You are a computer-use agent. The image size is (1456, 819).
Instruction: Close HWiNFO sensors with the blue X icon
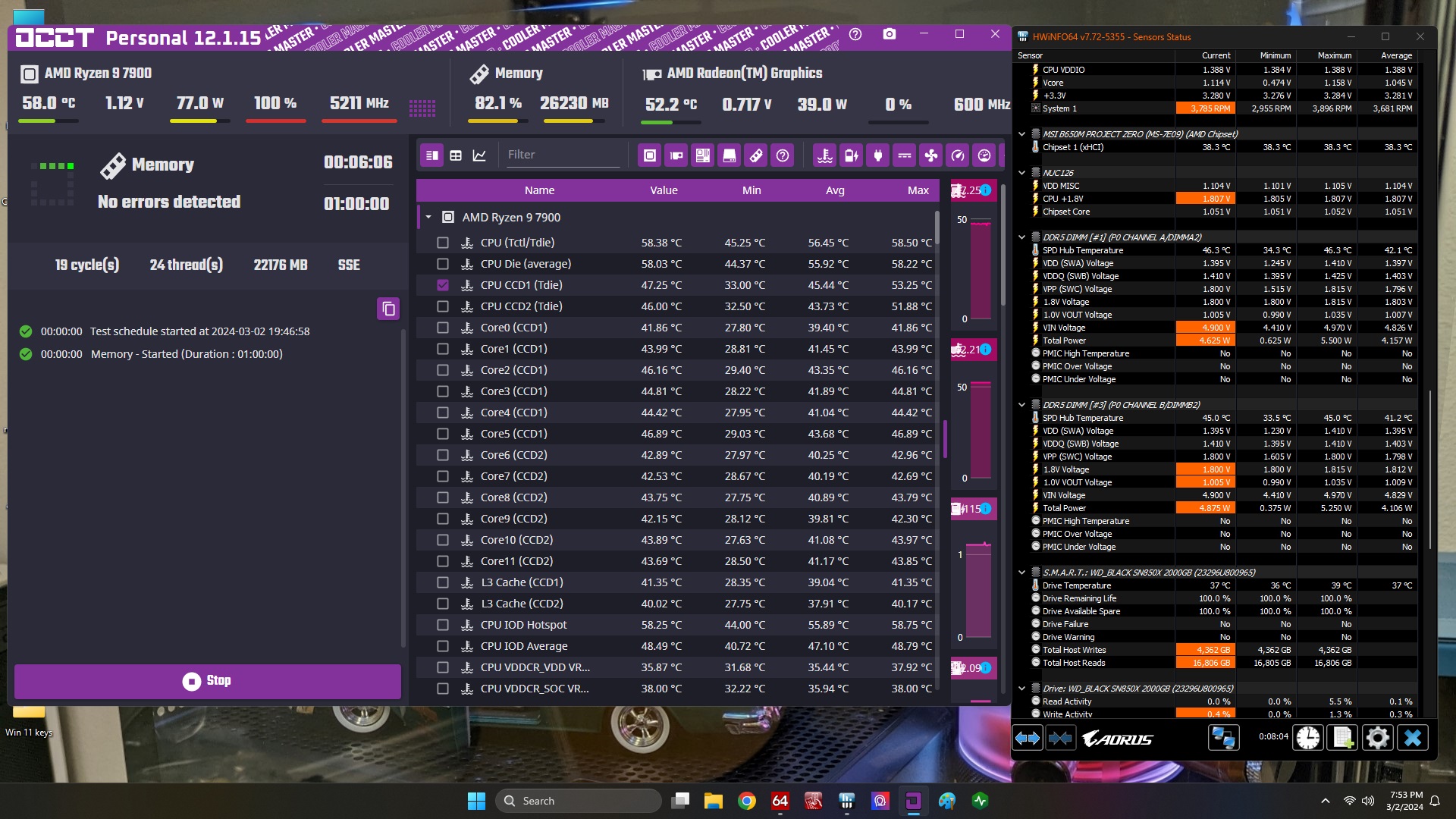tap(1413, 738)
